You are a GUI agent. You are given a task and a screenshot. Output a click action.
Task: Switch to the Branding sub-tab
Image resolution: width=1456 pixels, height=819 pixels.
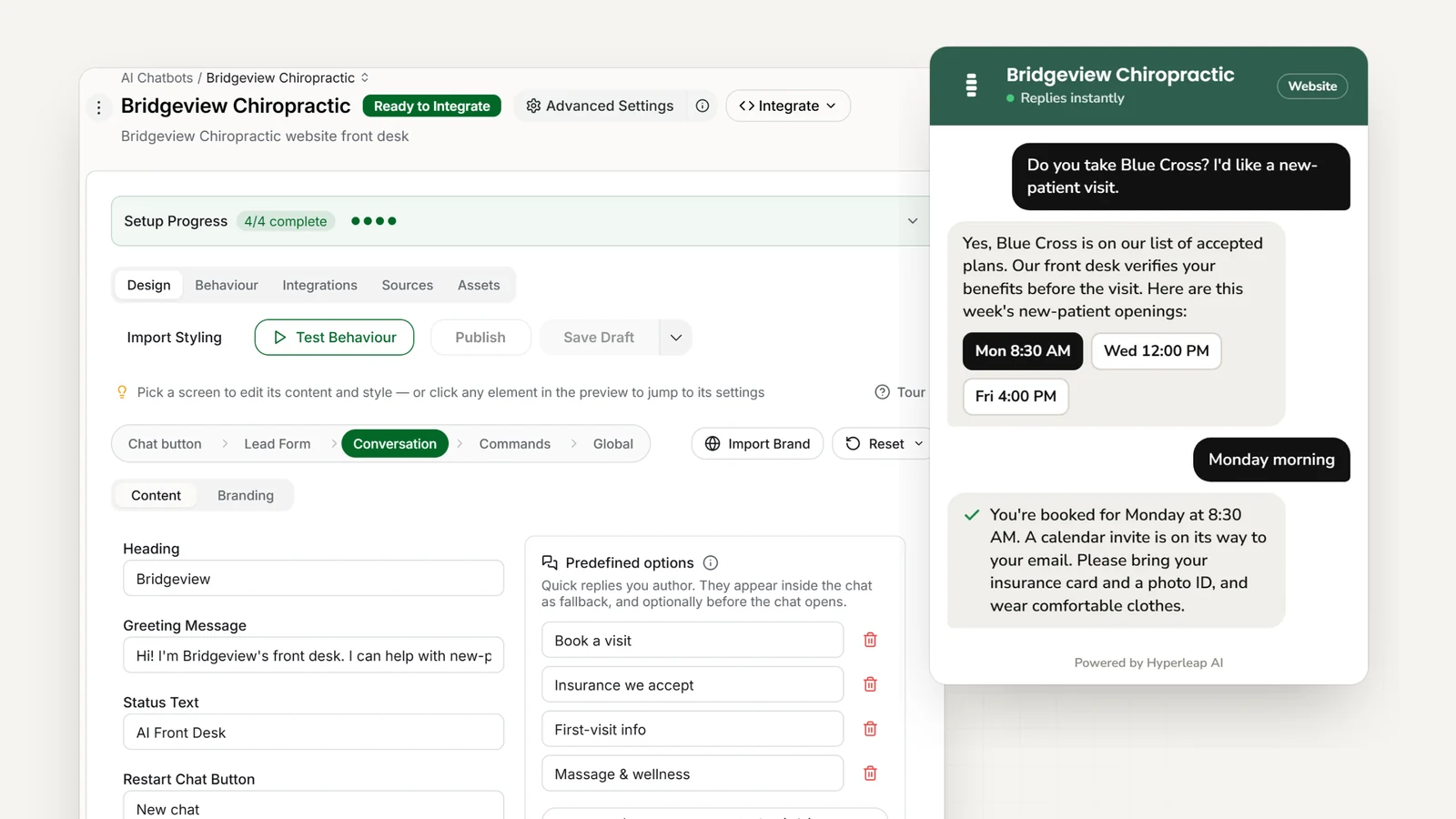pyautogui.click(x=246, y=495)
